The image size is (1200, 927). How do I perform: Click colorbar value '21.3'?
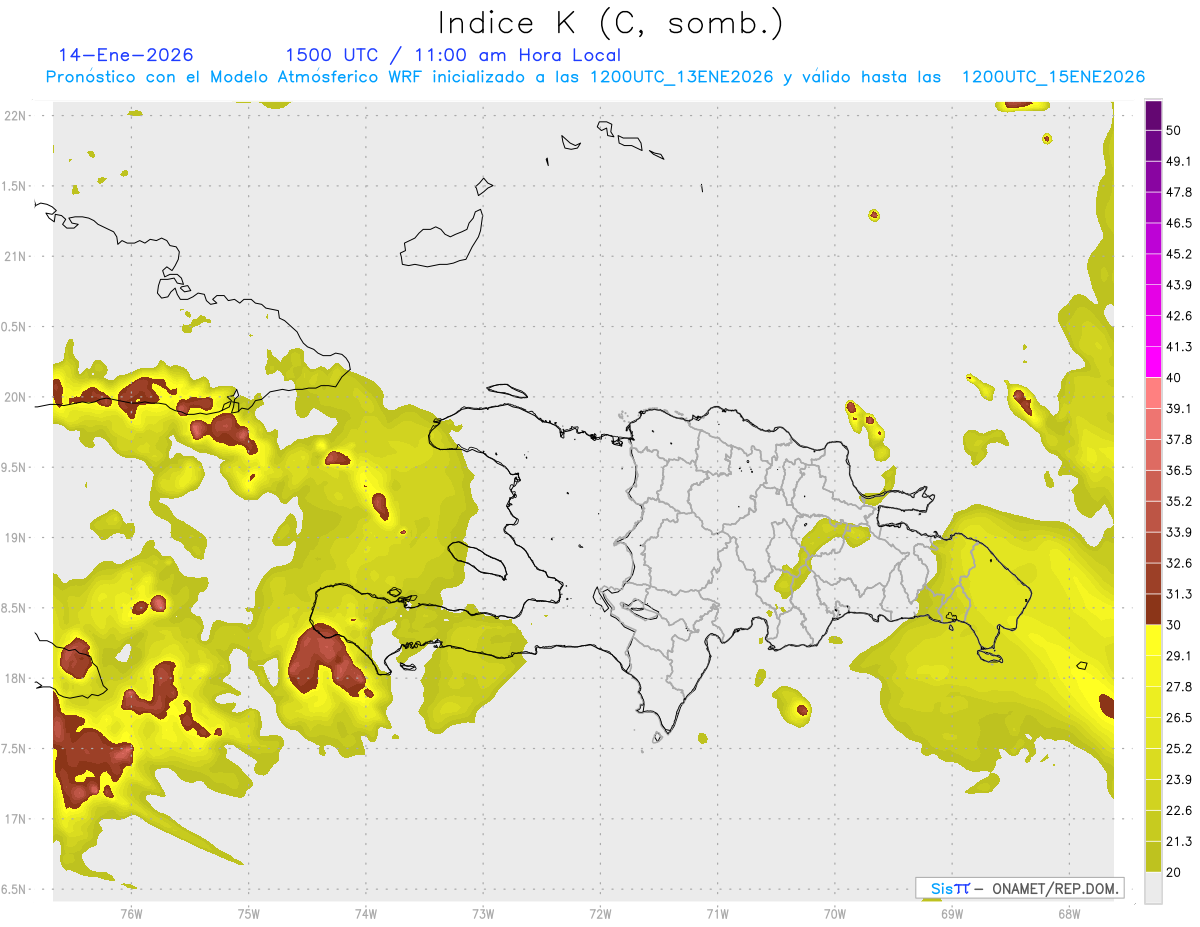[1179, 842]
